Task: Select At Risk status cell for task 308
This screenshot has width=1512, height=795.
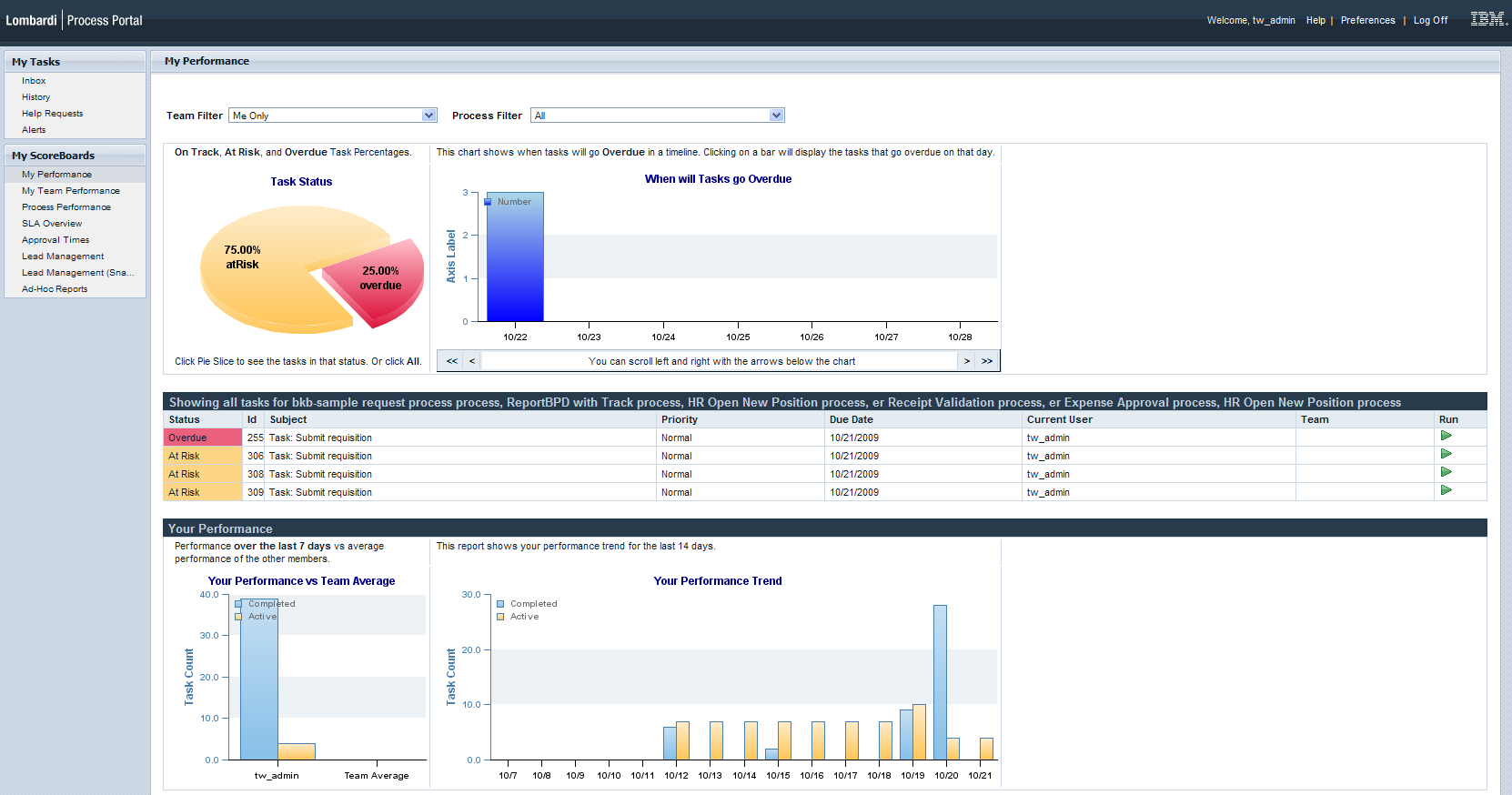Action: 203,474
